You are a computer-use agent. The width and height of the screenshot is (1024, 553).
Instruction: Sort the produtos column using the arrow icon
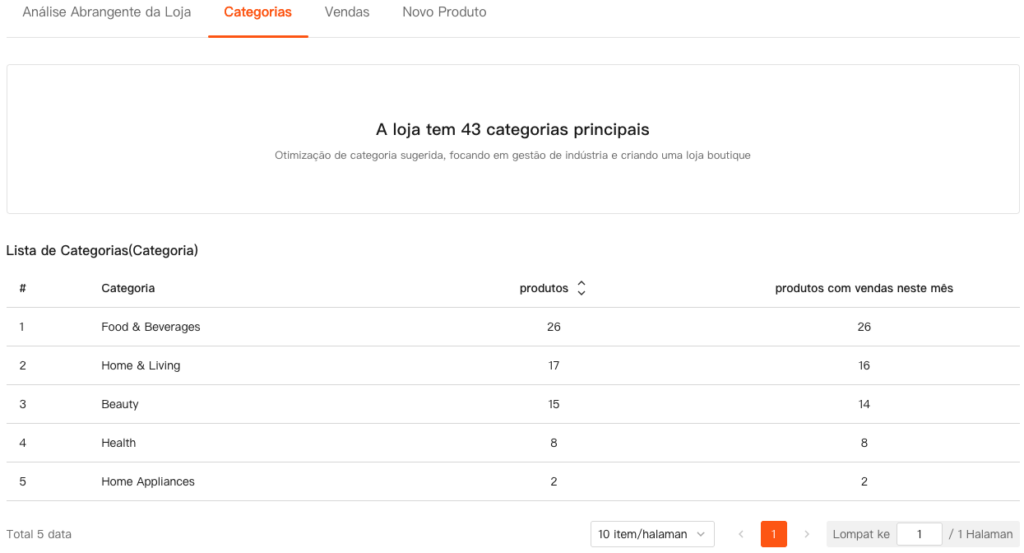click(x=581, y=288)
